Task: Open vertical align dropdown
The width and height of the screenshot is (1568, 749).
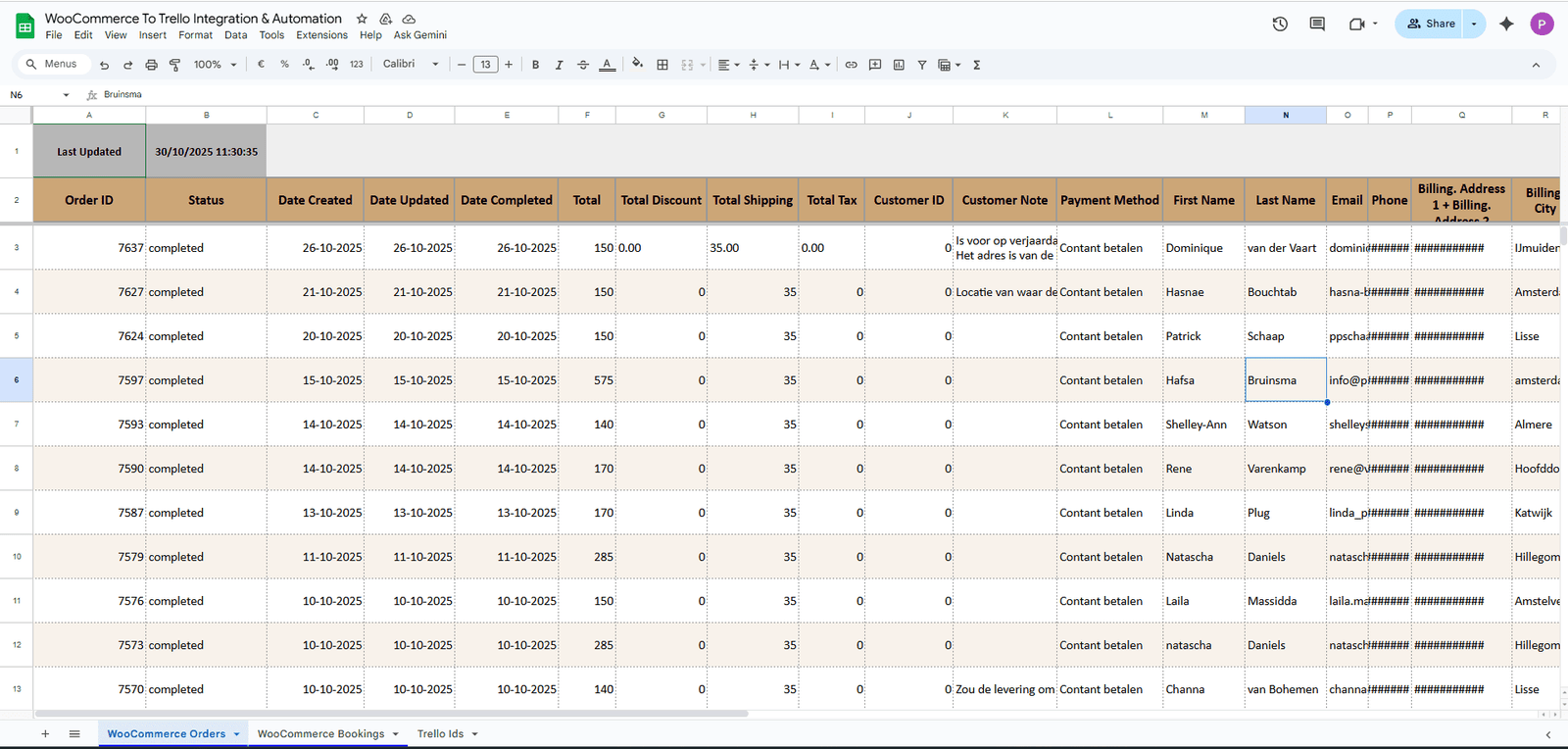Action: (x=759, y=65)
